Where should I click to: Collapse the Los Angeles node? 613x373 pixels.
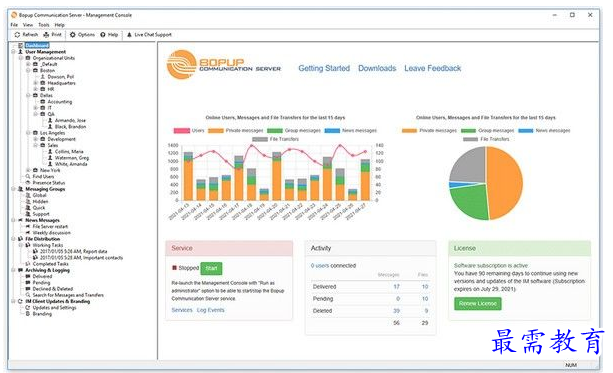(x=28, y=133)
